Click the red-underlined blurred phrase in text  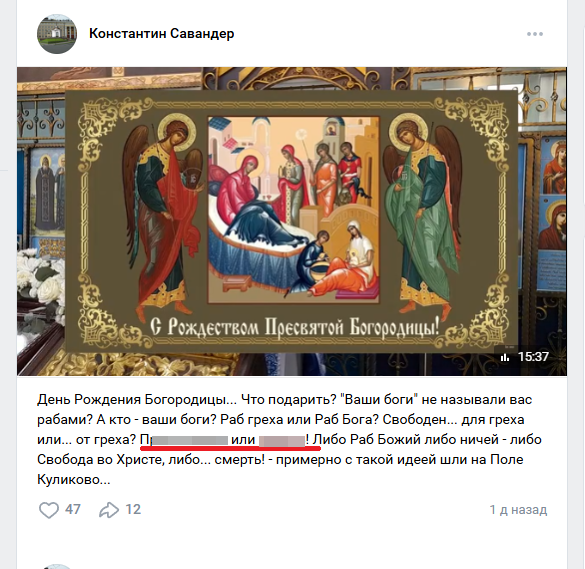[x=230, y=441]
